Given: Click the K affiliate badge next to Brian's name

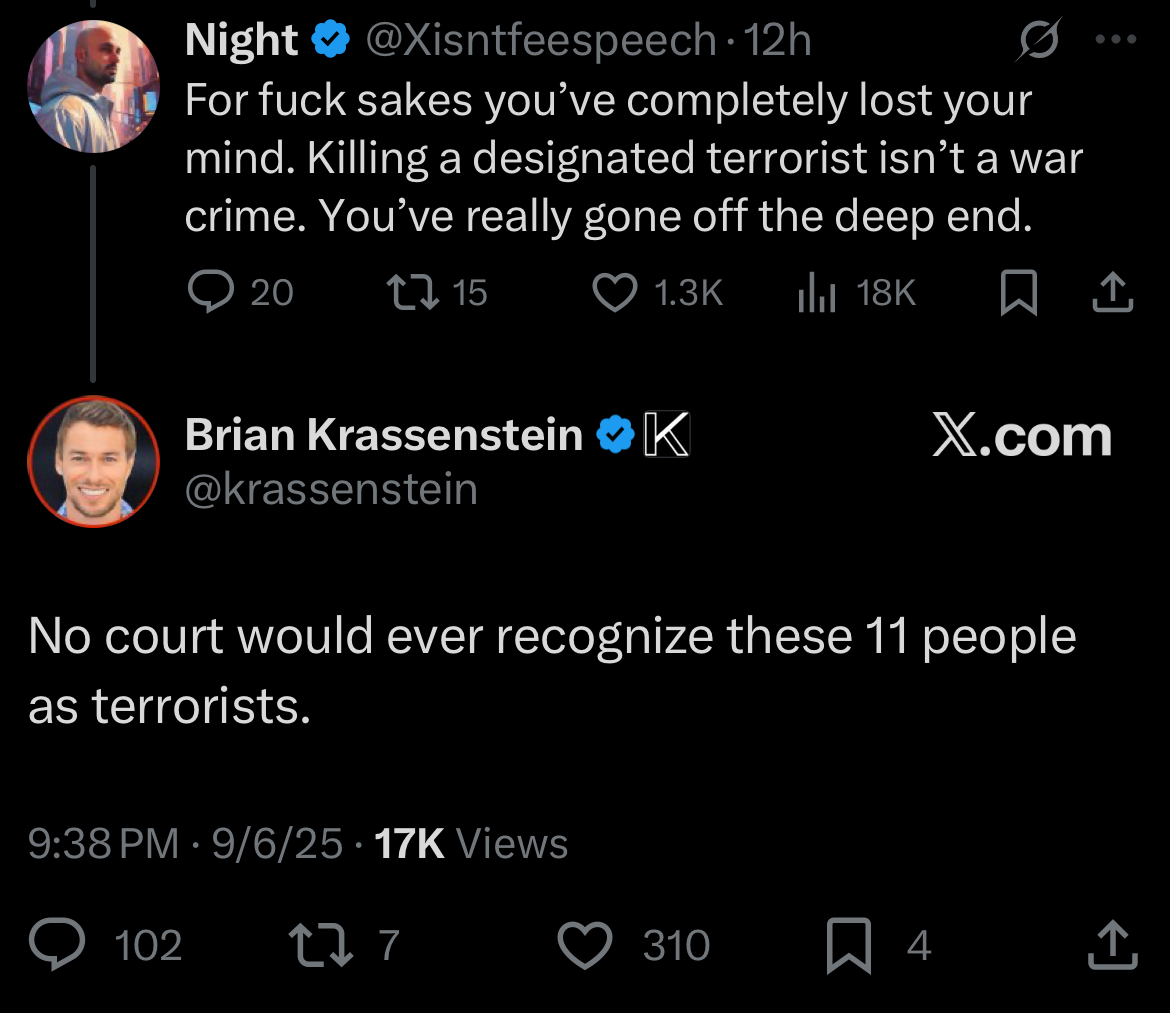Looking at the screenshot, I should pyautogui.click(x=666, y=433).
